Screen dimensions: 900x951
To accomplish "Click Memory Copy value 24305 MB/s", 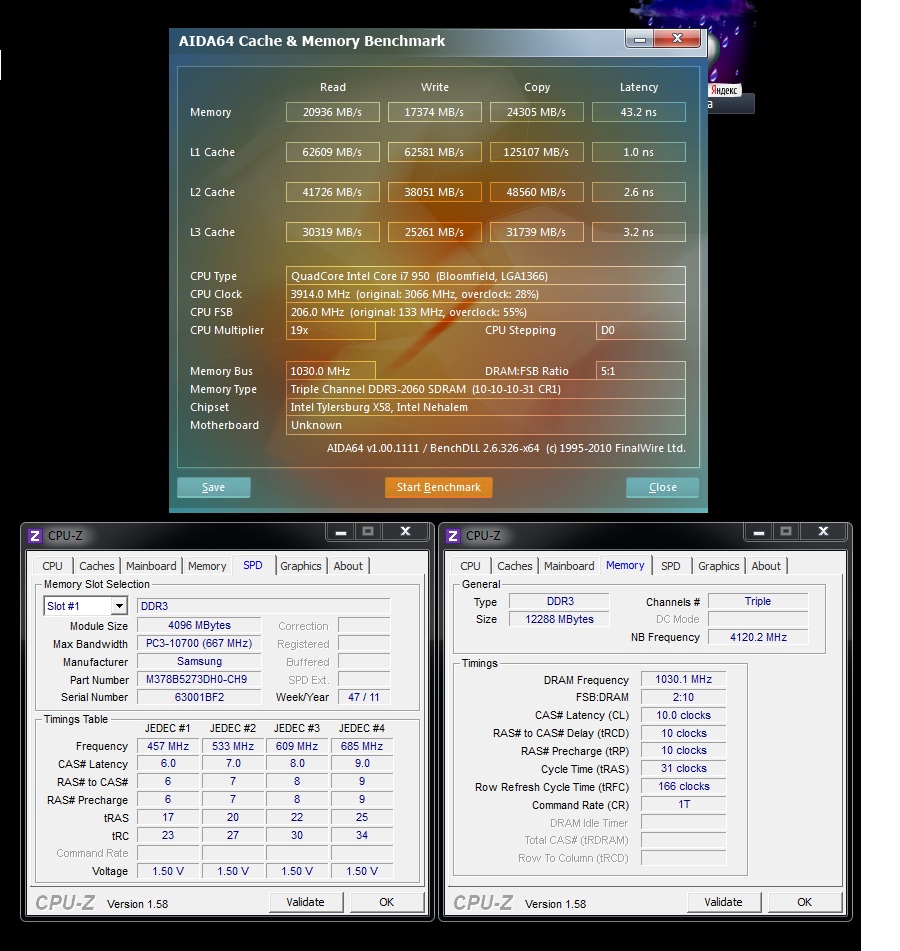I will pos(537,112).
